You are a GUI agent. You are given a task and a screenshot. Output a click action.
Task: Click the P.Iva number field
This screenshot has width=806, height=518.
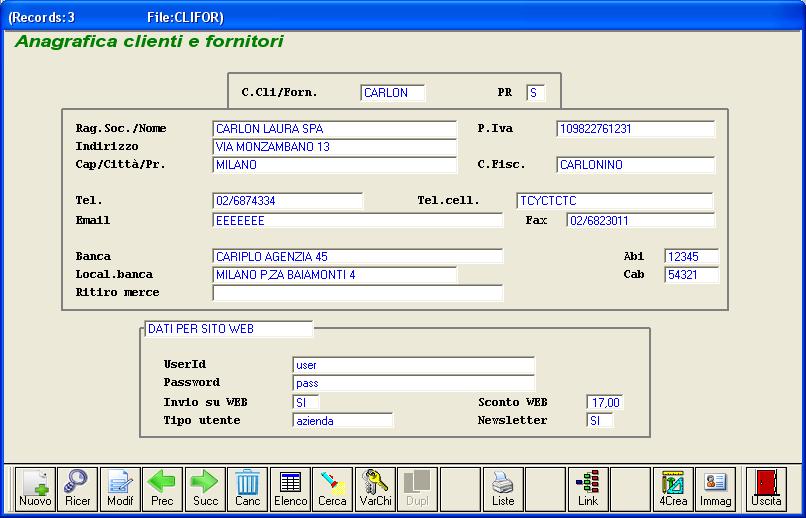point(635,129)
